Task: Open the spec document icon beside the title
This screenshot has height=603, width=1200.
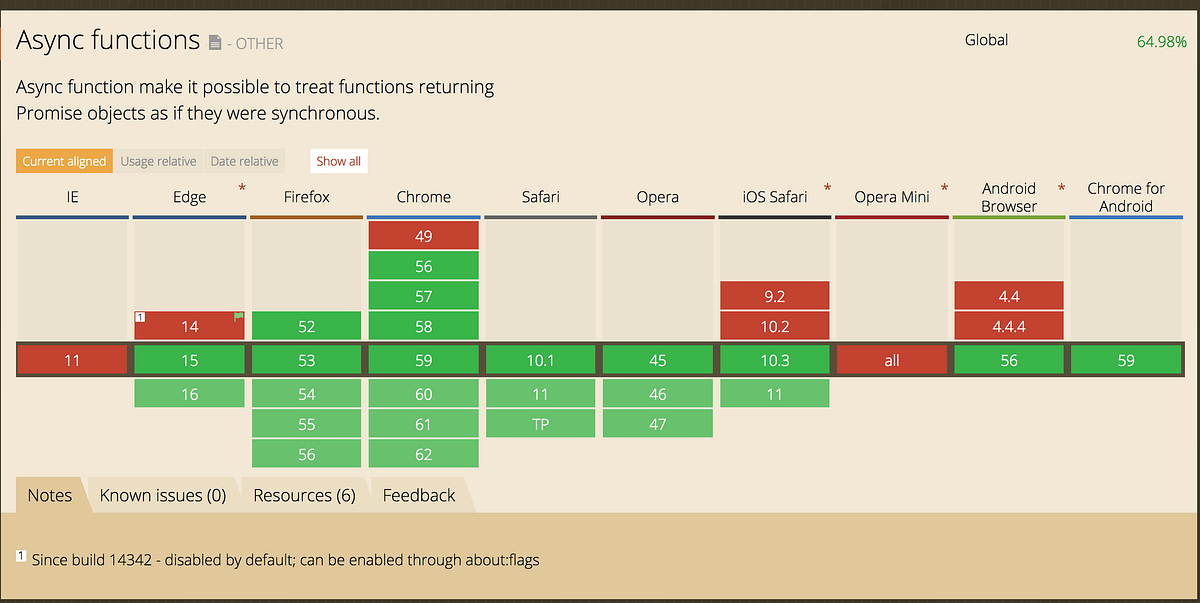Action: click(x=215, y=41)
